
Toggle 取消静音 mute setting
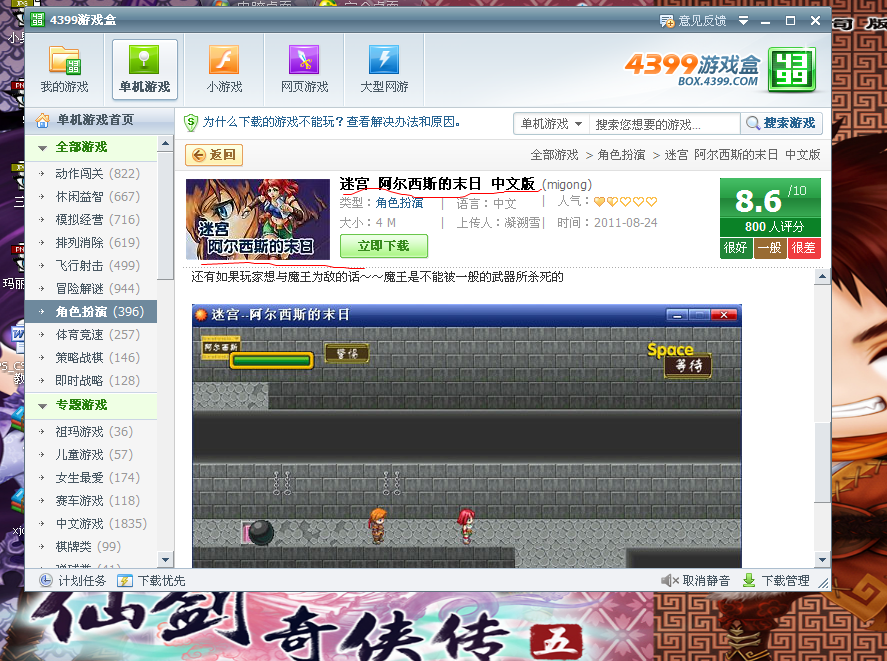(695, 581)
